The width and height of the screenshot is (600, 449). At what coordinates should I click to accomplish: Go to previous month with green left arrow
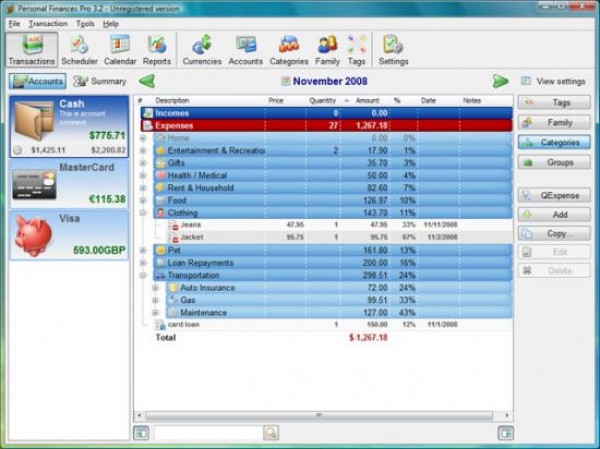click(147, 81)
